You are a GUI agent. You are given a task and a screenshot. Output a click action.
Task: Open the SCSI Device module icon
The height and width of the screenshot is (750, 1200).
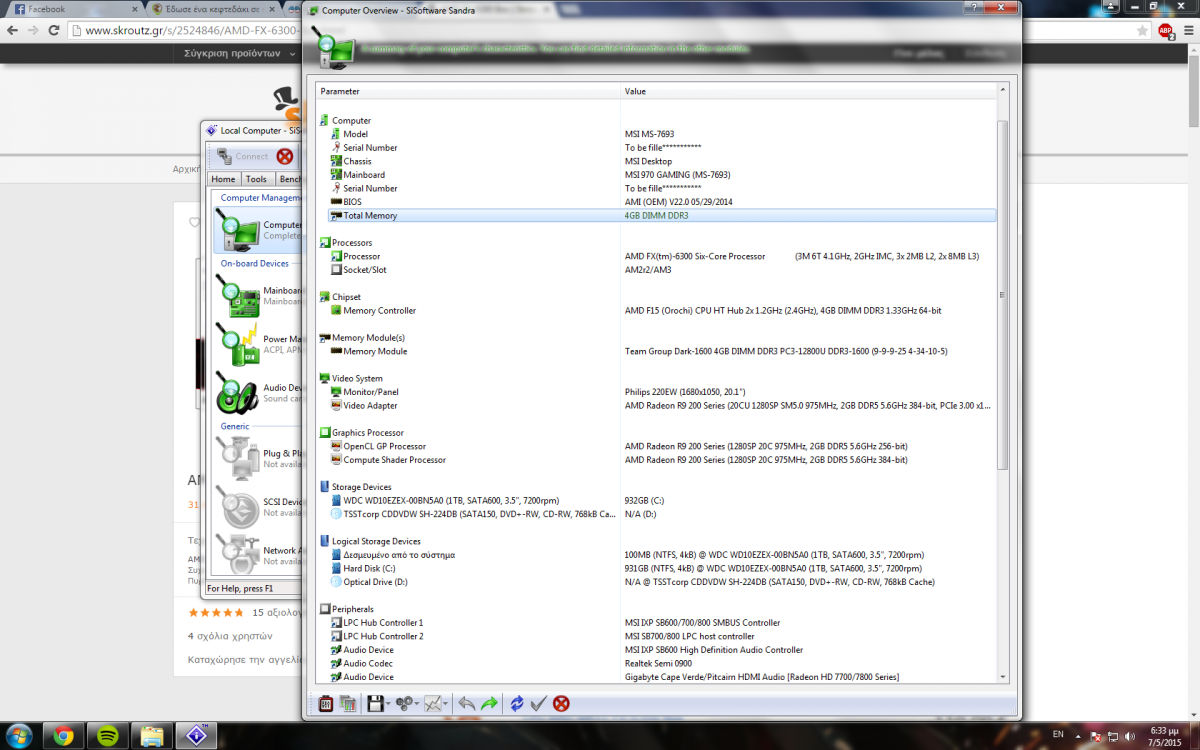[237, 507]
